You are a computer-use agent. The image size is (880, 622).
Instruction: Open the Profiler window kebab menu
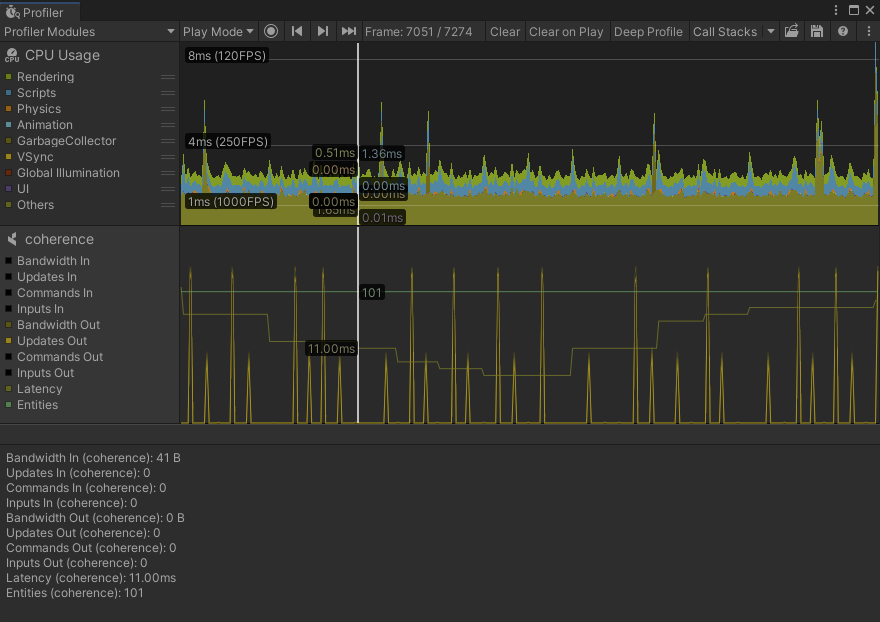pyautogui.click(x=836, y=10)
